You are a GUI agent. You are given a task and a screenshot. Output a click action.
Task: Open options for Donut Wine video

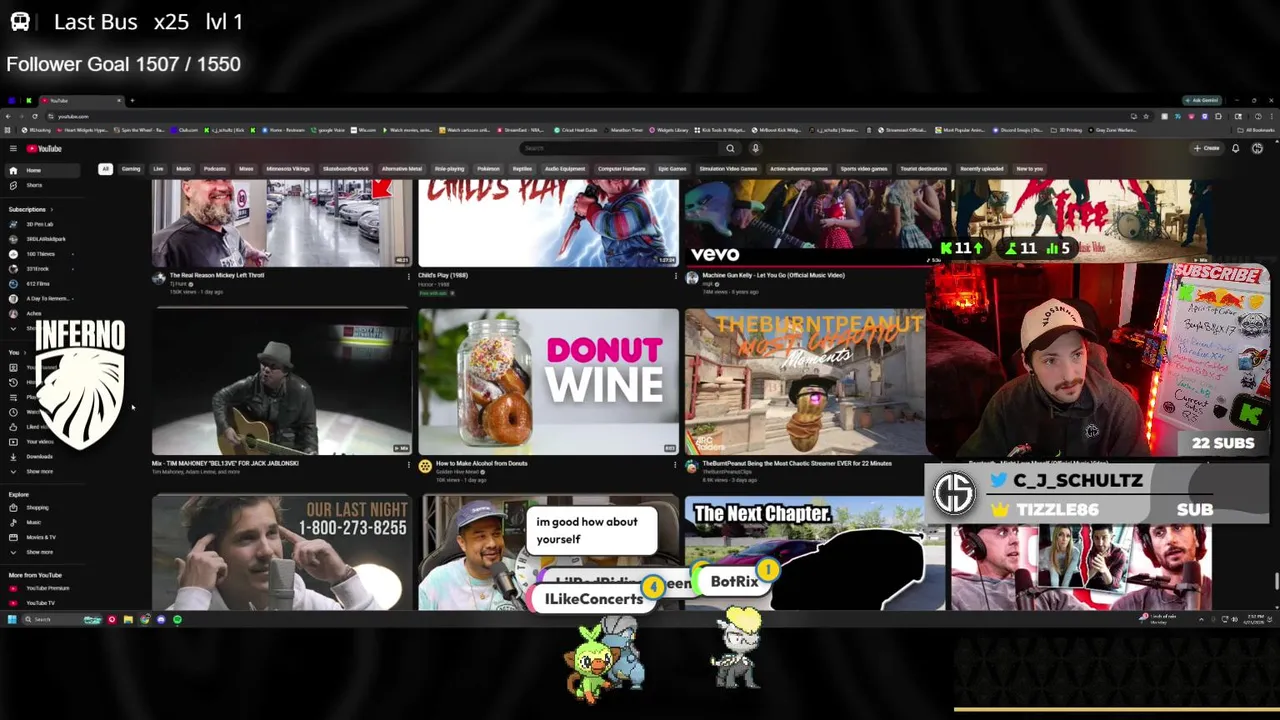pyautogui.click(x=675, y=465)
